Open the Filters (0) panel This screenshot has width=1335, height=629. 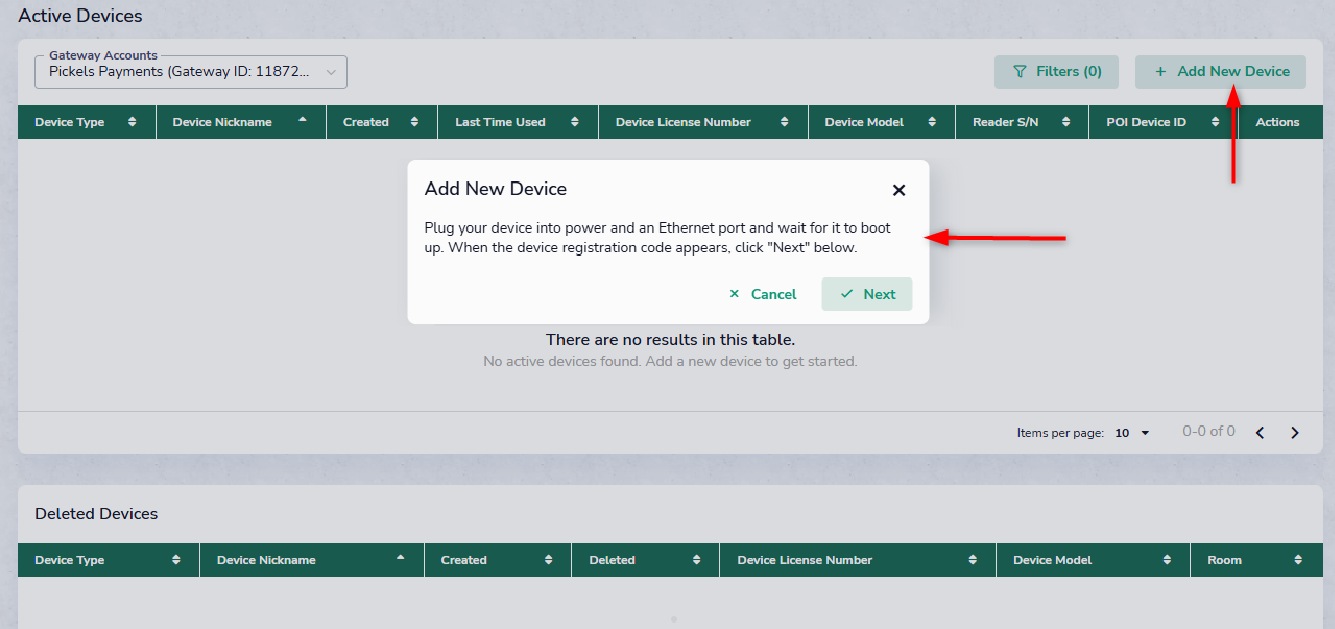(x=1057, y=72)
